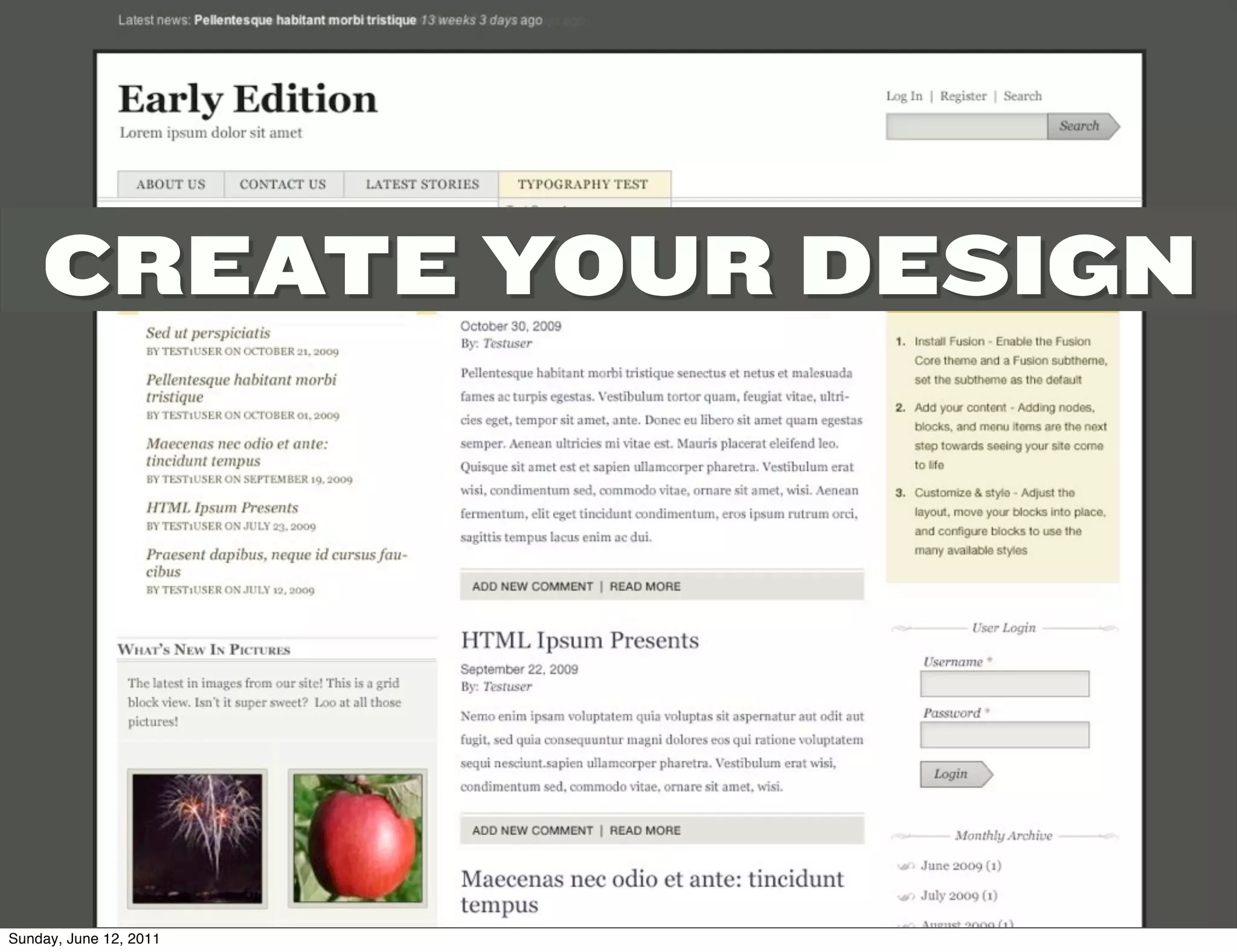This screenshot has width=1237, height=952.
Task: Click the search text field
Action: (966, 127)
